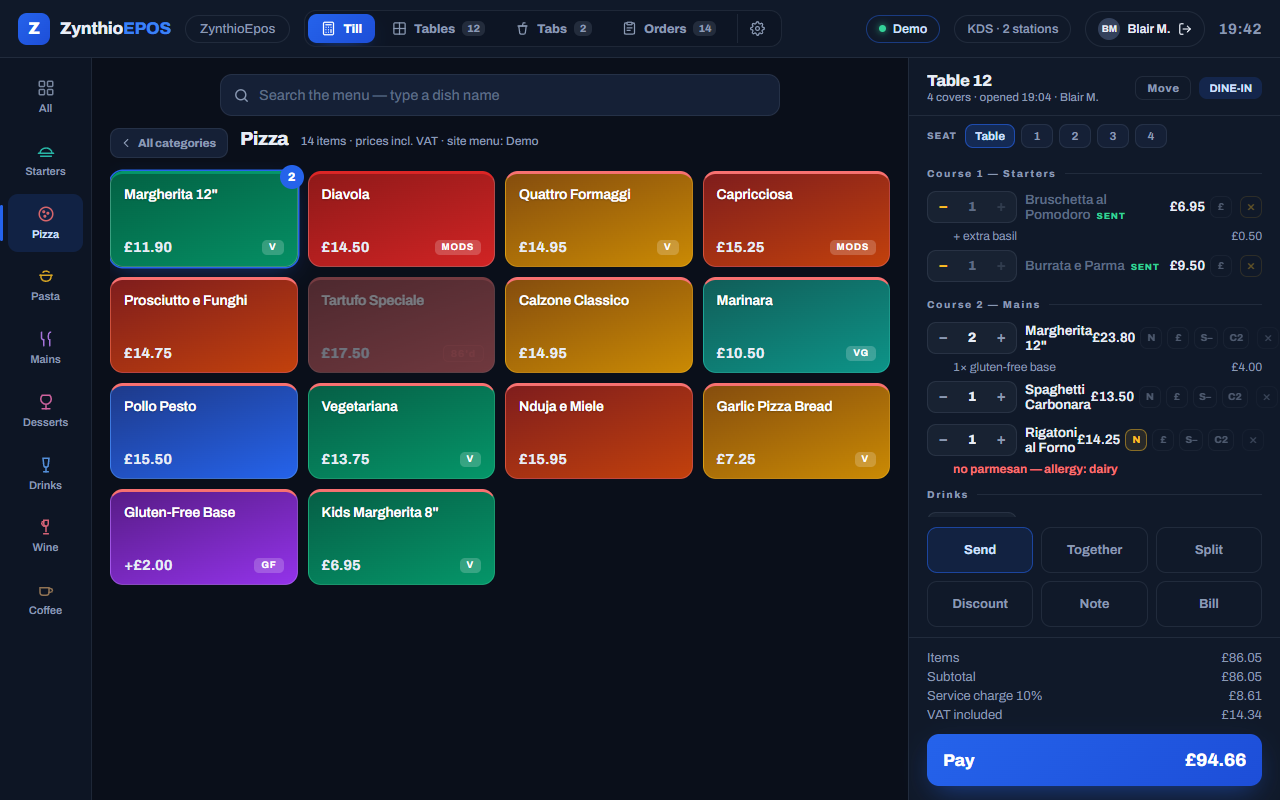Toggle the highlighted N note on Rigatoni al Forno

pyautogui.click(x=1136, y=440)
